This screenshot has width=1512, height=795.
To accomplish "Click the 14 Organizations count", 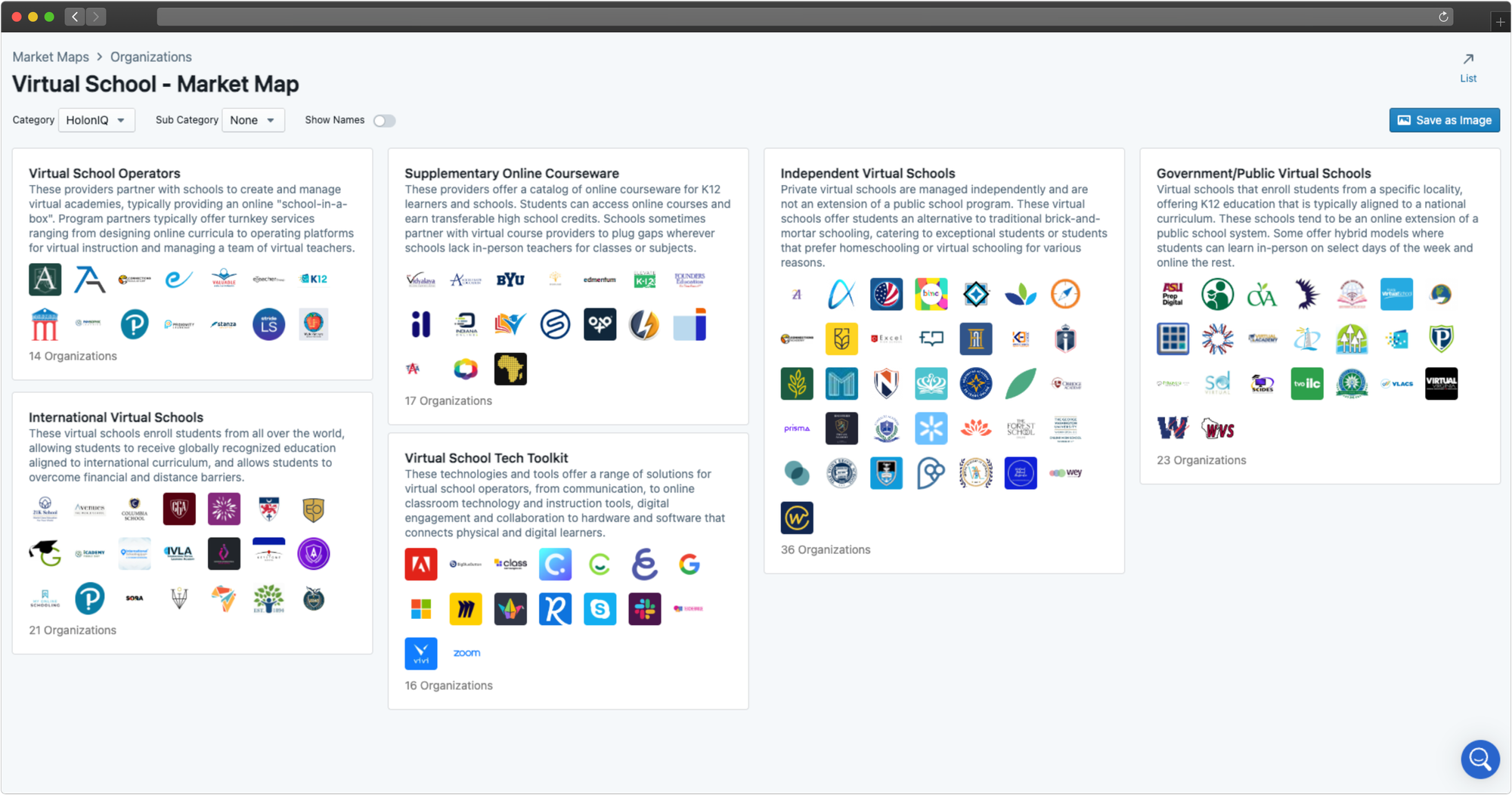I will coord(73,356).
